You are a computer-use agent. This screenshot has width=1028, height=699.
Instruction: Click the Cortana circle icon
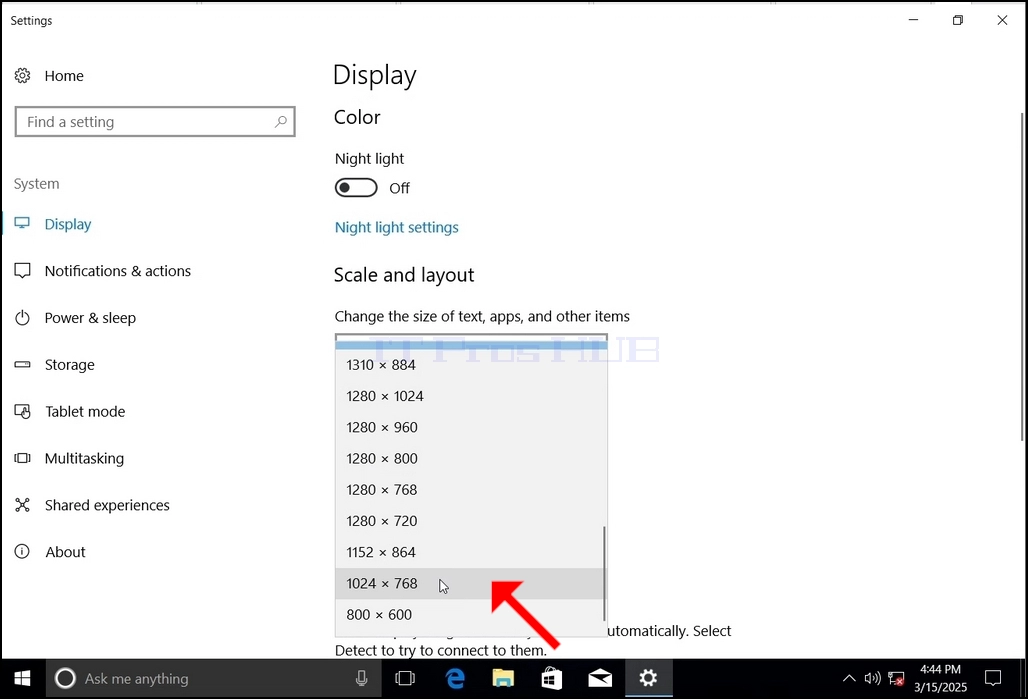[x=65, y=678]
